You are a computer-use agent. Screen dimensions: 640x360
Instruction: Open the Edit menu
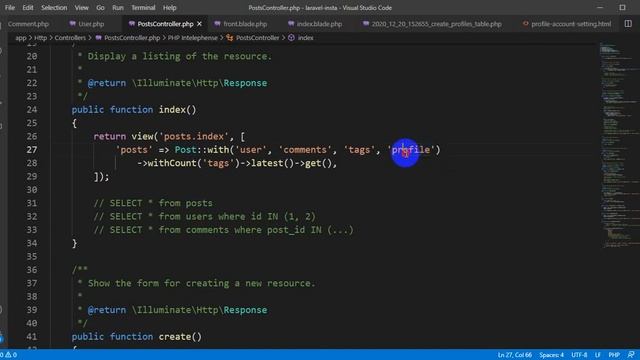click(28, 8)
